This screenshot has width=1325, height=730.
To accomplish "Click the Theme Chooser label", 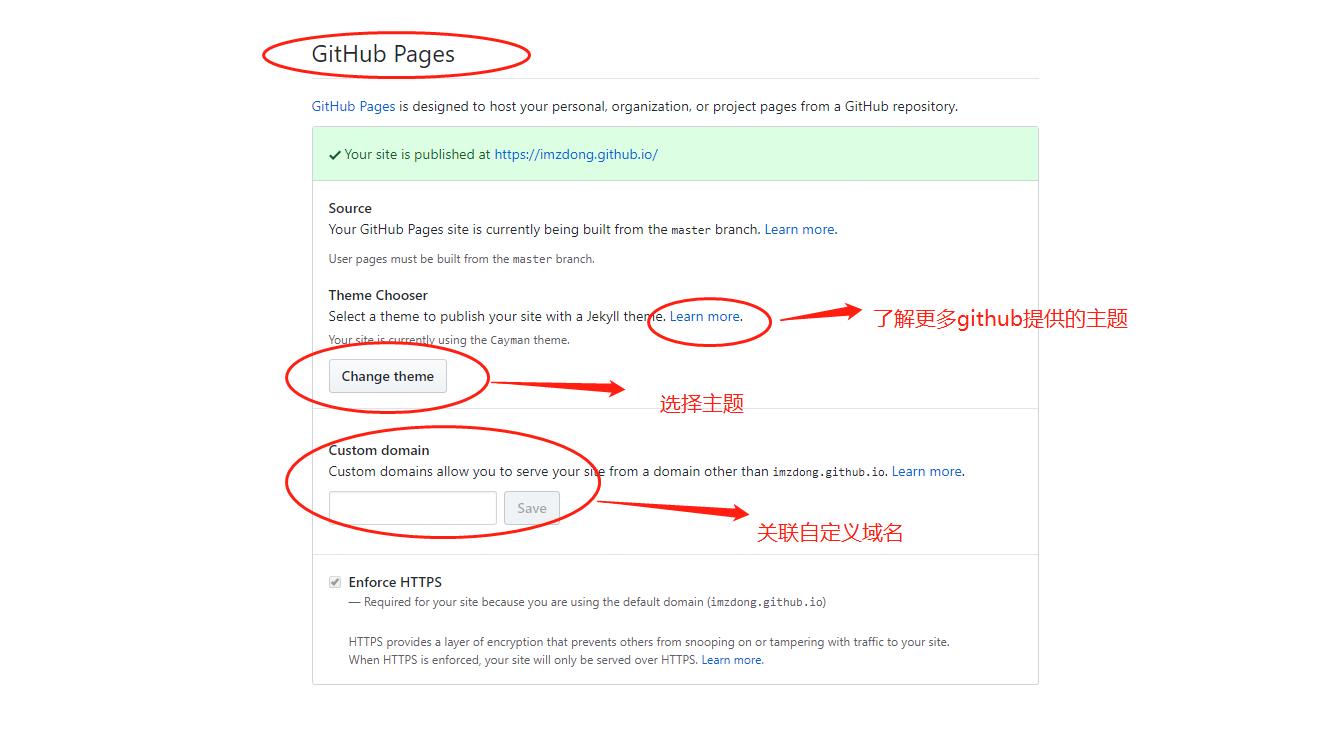I will click(378, 295).
